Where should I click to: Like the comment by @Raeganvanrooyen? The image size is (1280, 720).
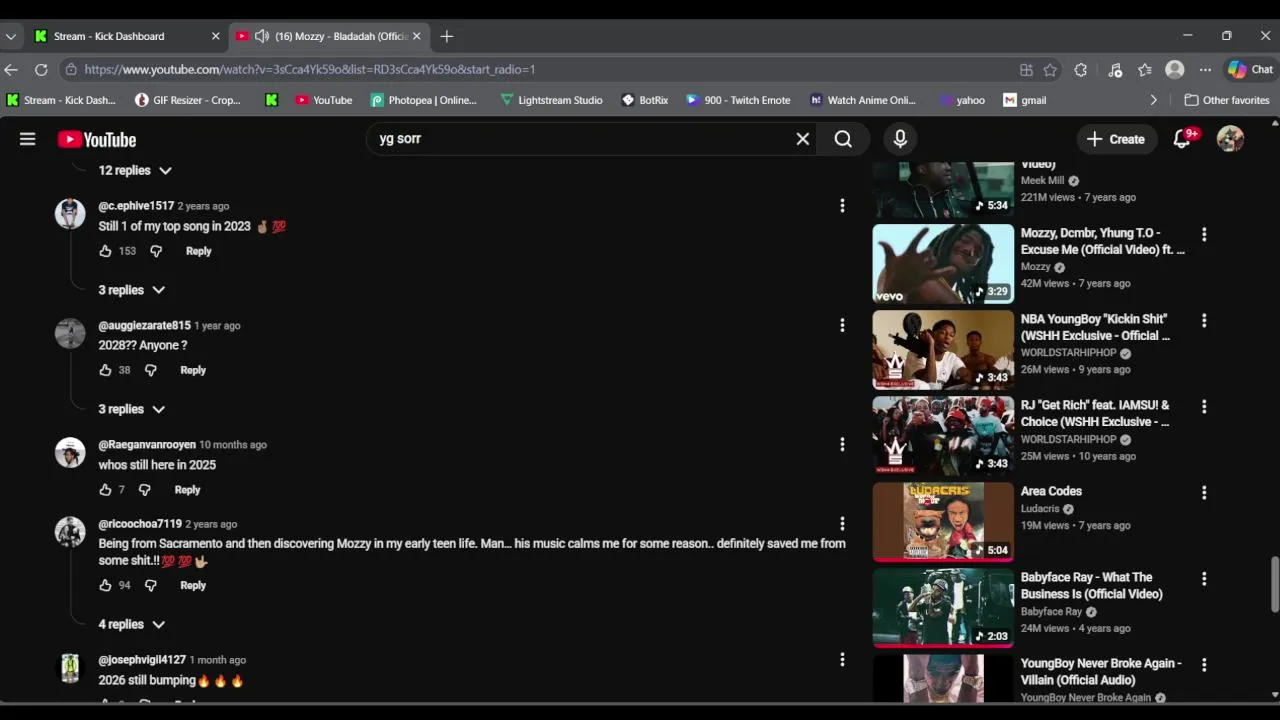point(105,490)
